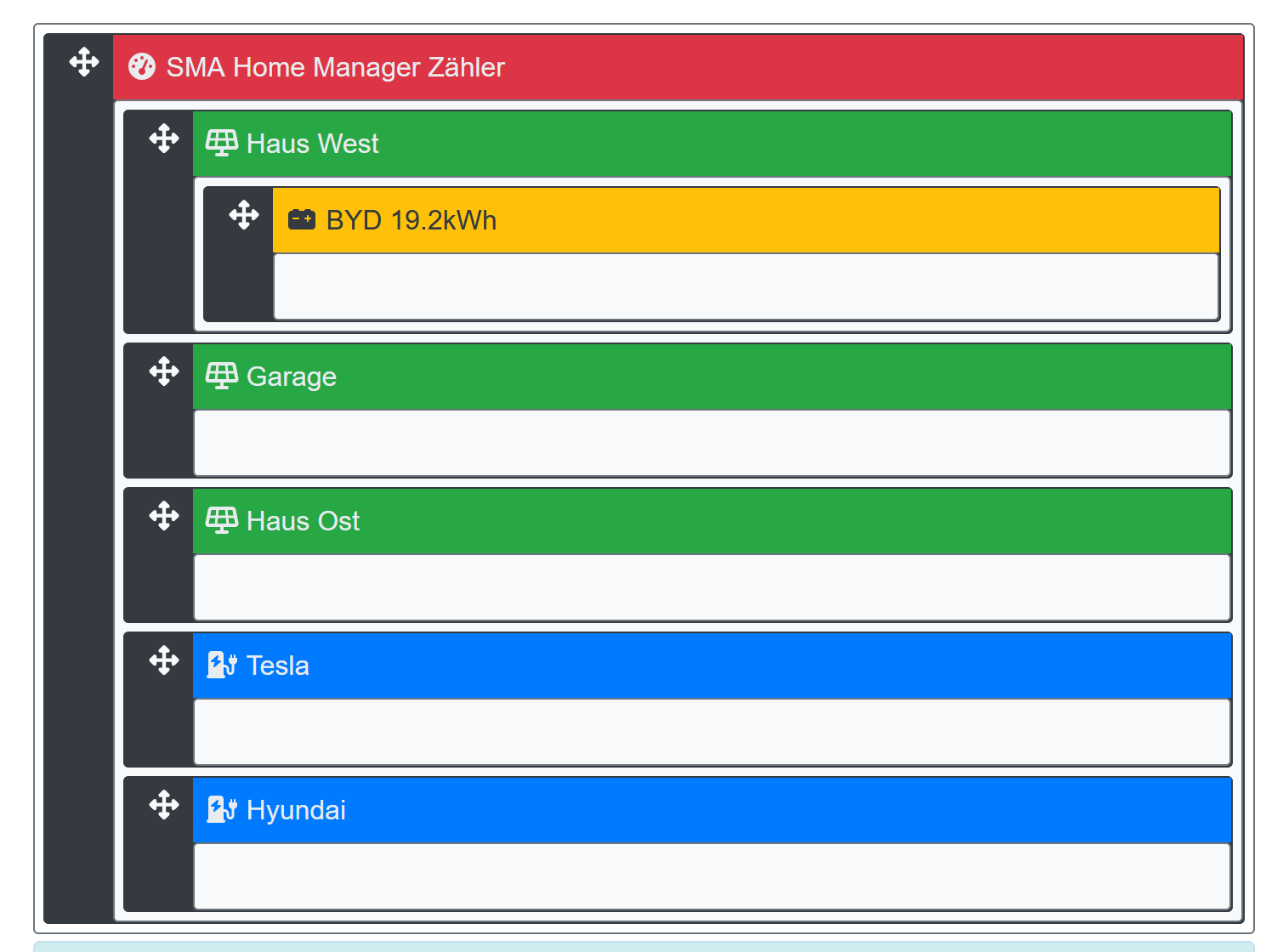Screen dimensions: 1266x952
Task: Click the empty drop area under Hyundai
Action: 712,876
